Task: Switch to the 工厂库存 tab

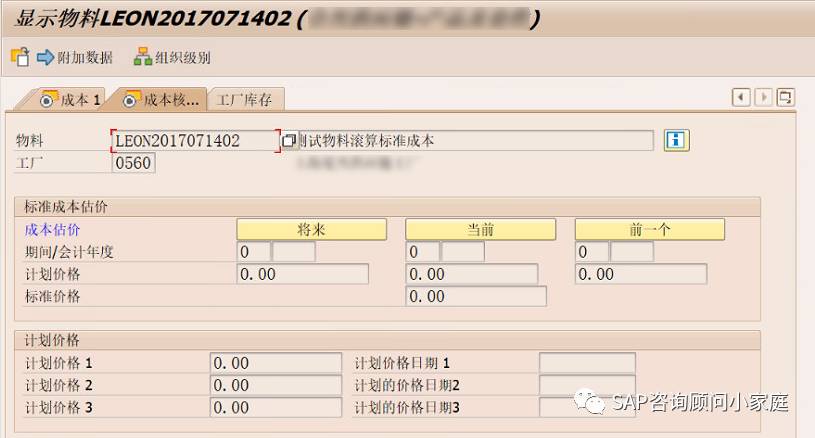Action: [245, 99]
